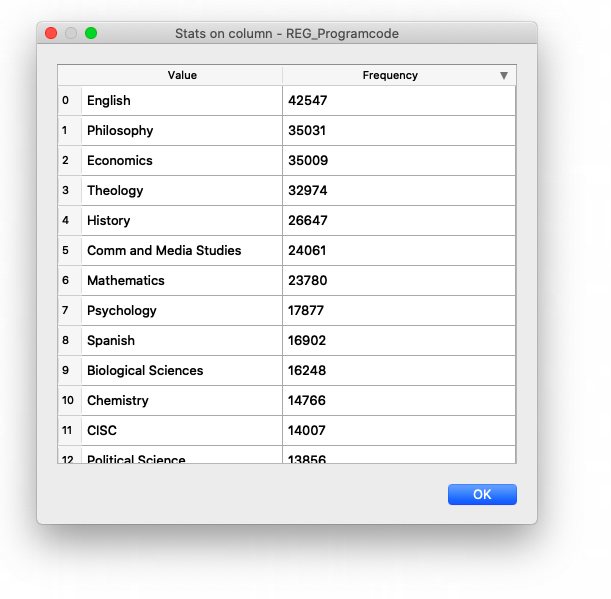
Task: Select the Philosophy value cell
Action: click(182, 130)
